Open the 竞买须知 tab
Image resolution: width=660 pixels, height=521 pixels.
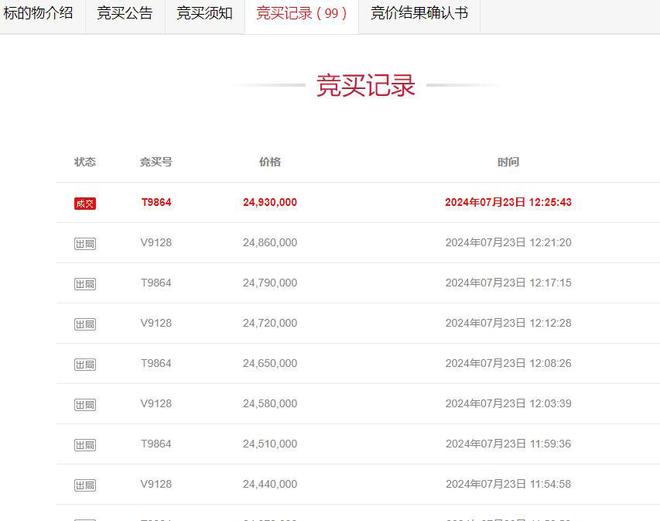tap(205, 13)
